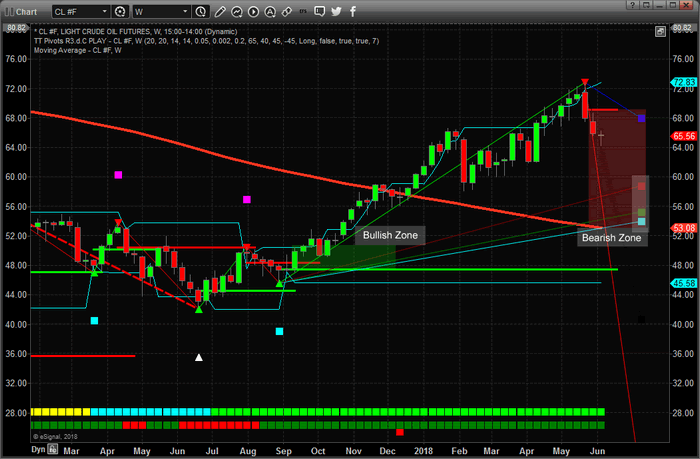This screenshot has width=700, height=459.
Task: Select the Bullish Zone label
Action: 390,235
